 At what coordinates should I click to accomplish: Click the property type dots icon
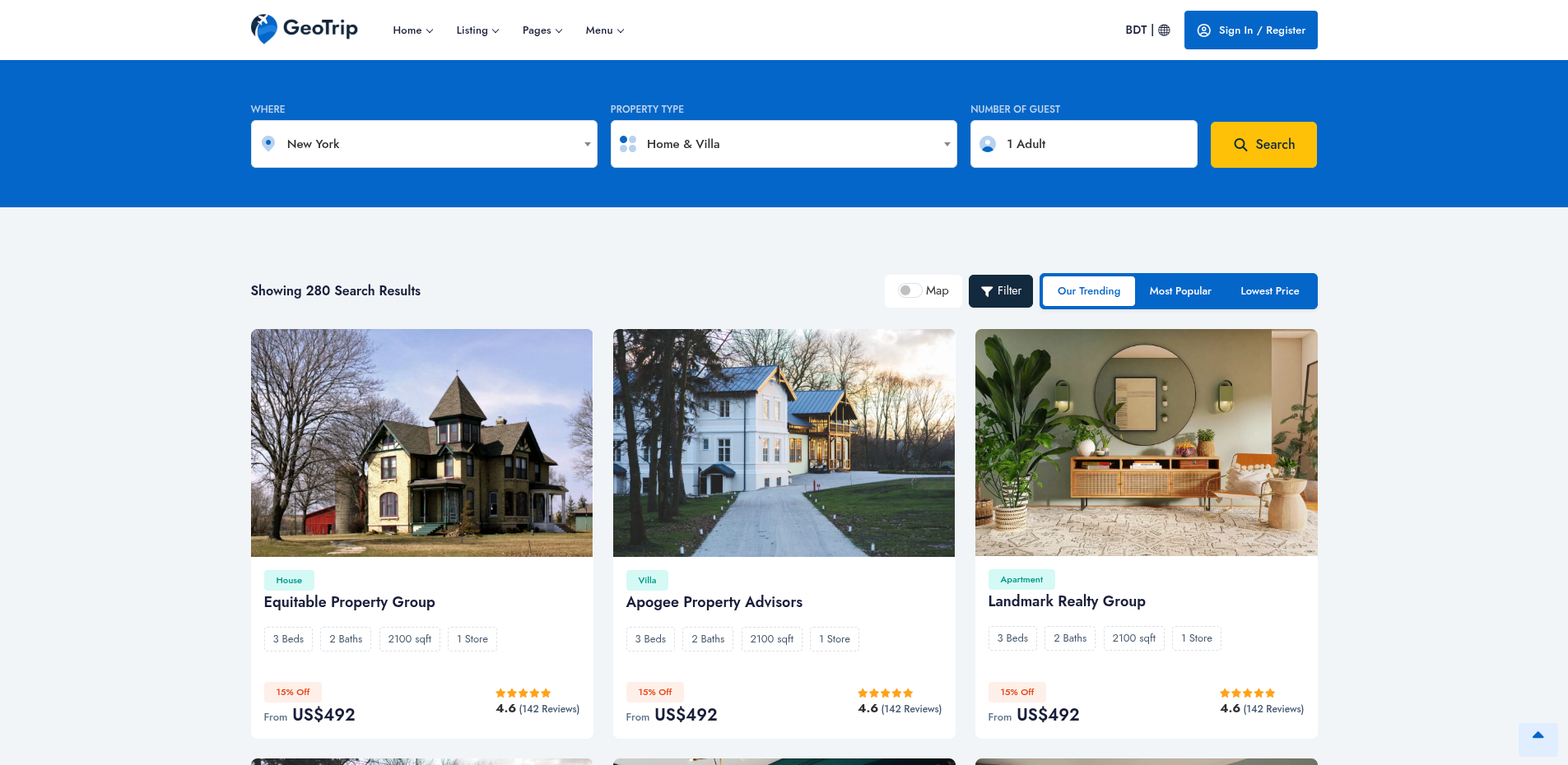[x=628, y=144]
